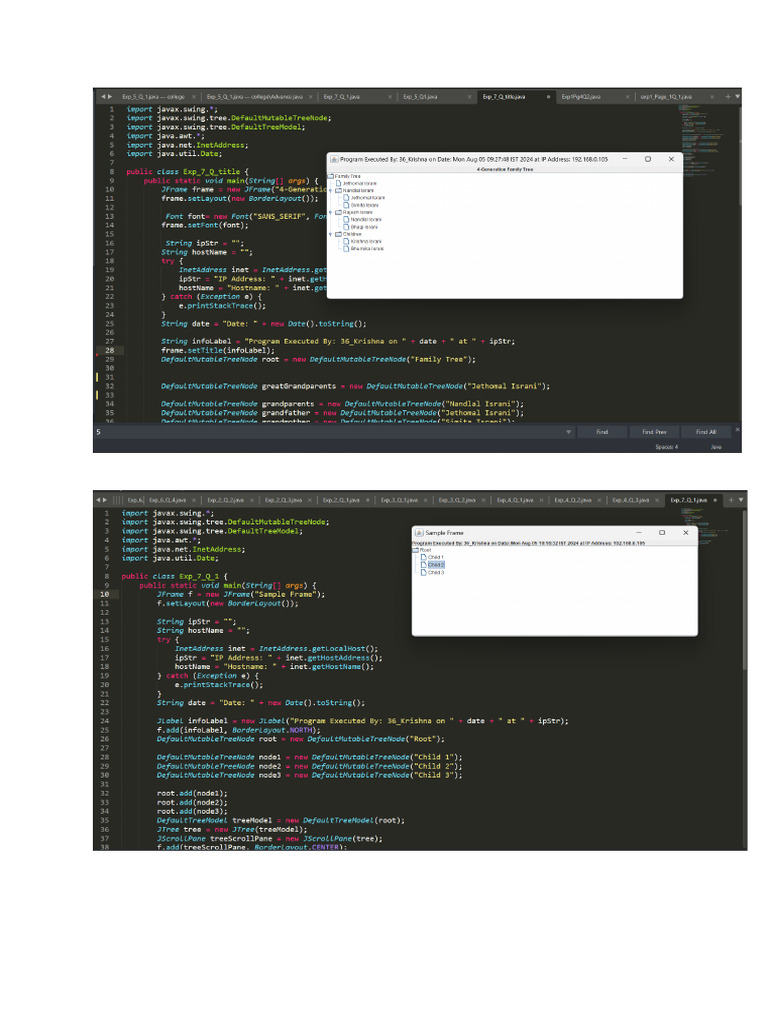Viewport: 768px width, 1024px height.
Task: Click the tab scroll-left arrow in lower editor
Action: tap(99, 500)
